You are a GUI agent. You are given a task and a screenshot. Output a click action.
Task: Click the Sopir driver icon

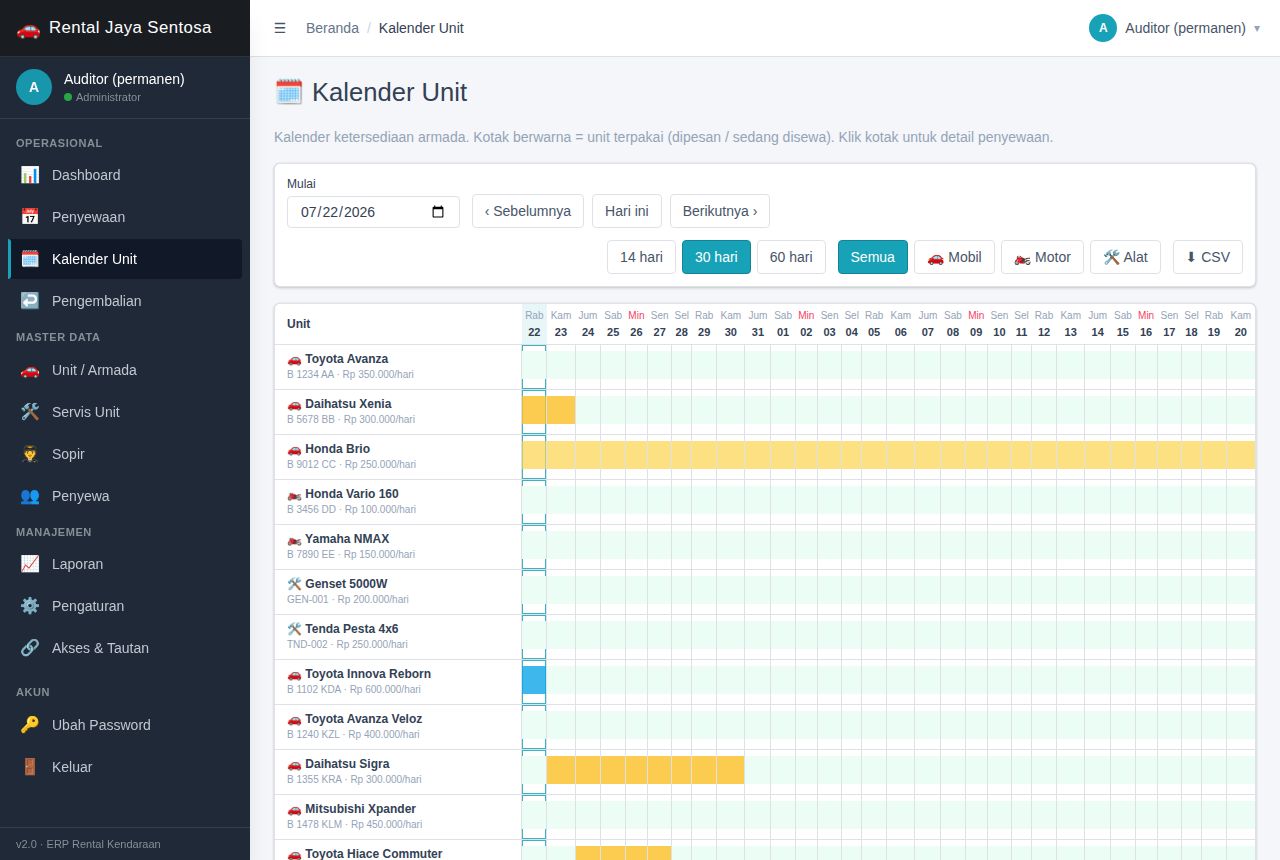[x=30, y=454]
